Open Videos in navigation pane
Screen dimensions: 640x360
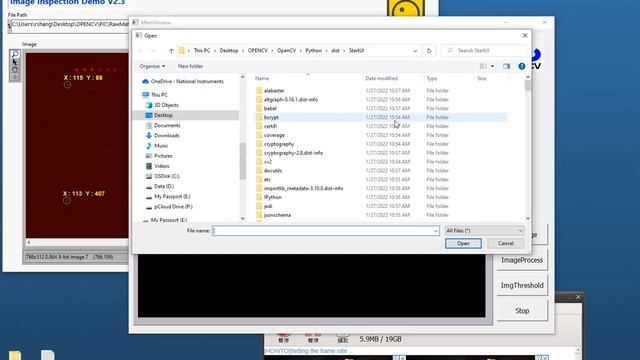(x=162, y=166)
